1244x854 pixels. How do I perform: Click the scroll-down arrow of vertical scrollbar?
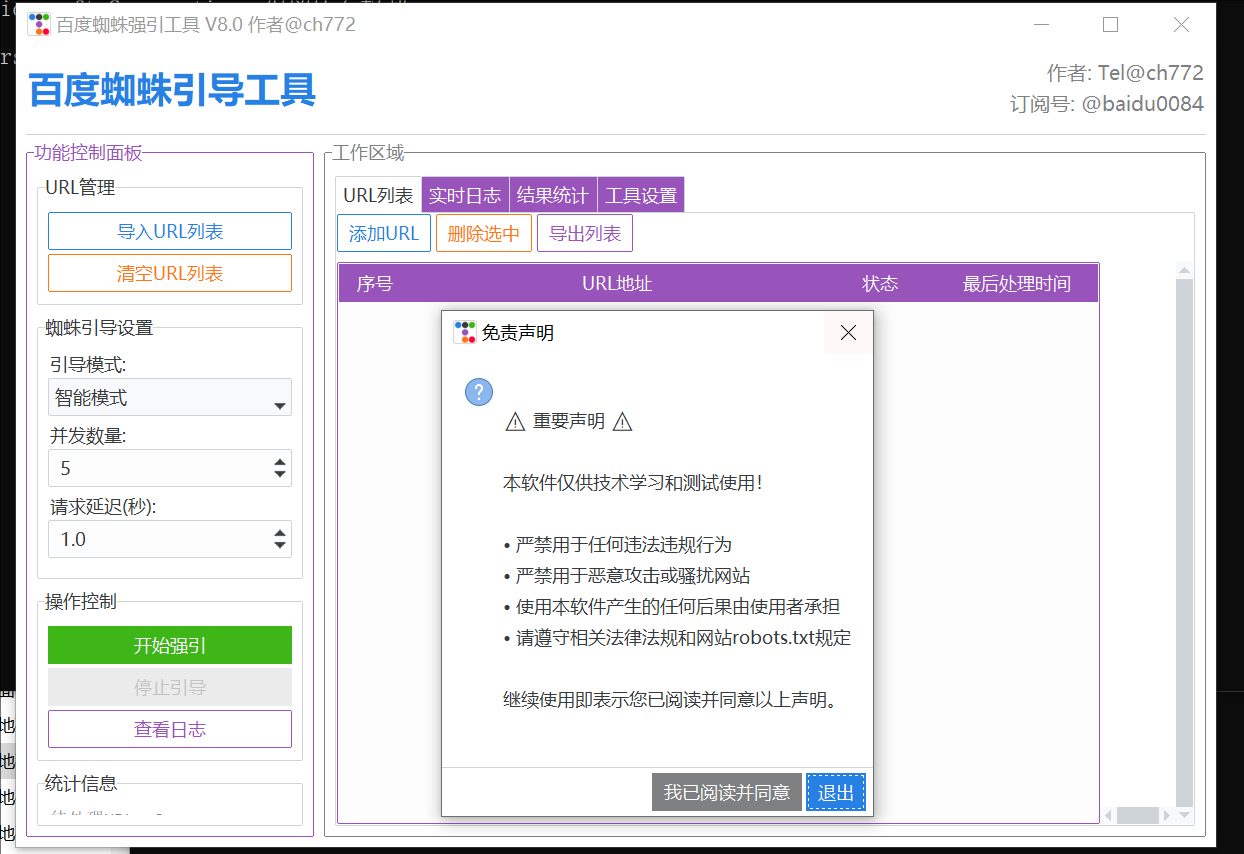pos(1185,816)
